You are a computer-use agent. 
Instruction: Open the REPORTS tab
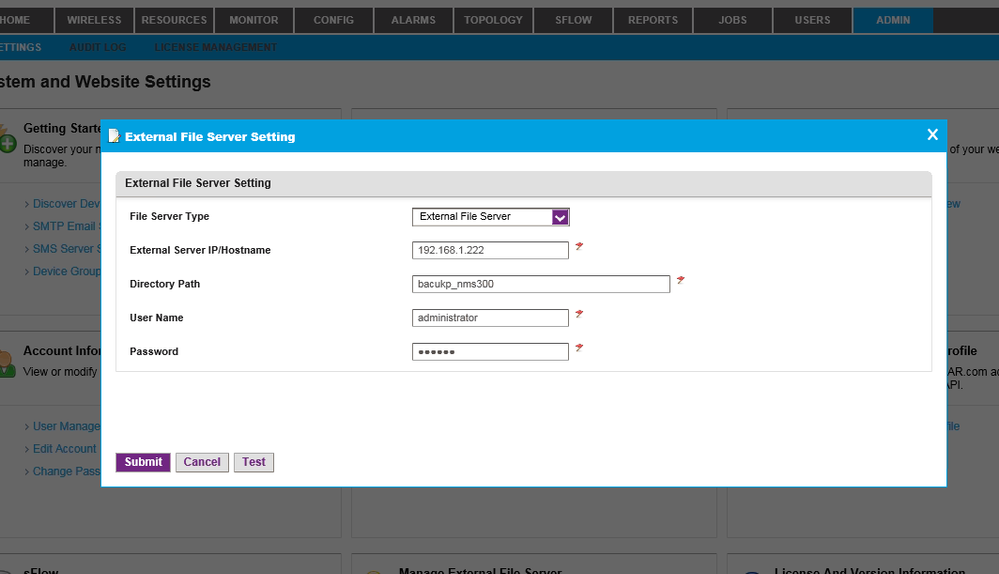[x=653, y=20]
